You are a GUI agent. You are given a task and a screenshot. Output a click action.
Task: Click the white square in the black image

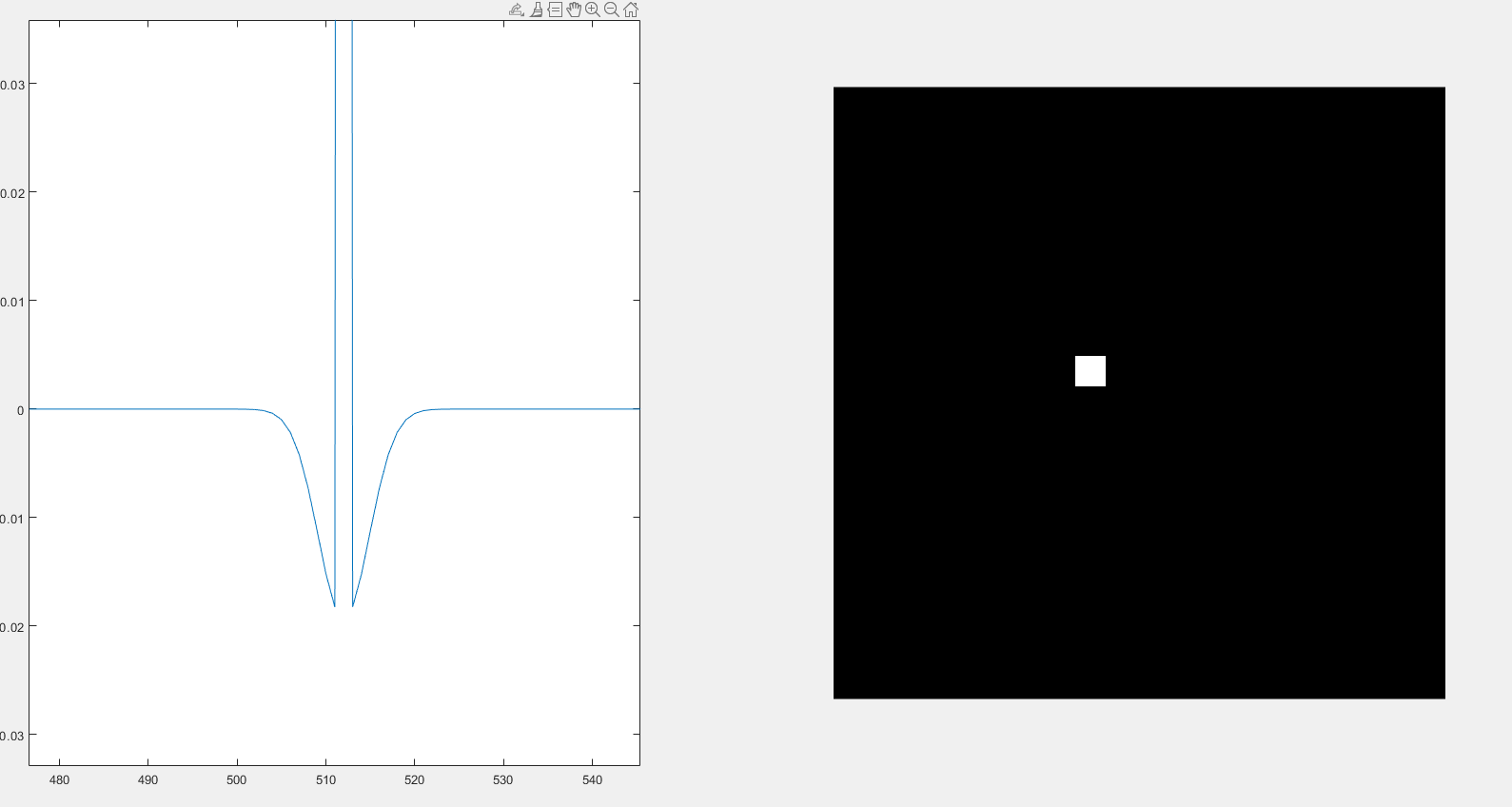pos(1090,371)
